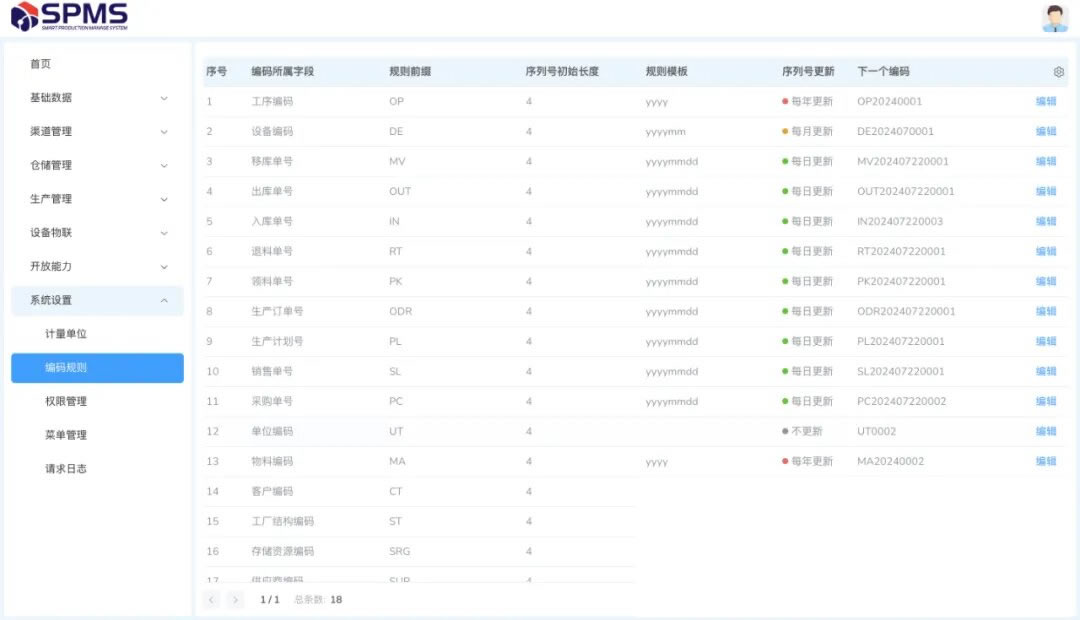This screenshot has width=1080, height=620.
Task: Expand the 渠道管理 menu
Action: (97, 132)
